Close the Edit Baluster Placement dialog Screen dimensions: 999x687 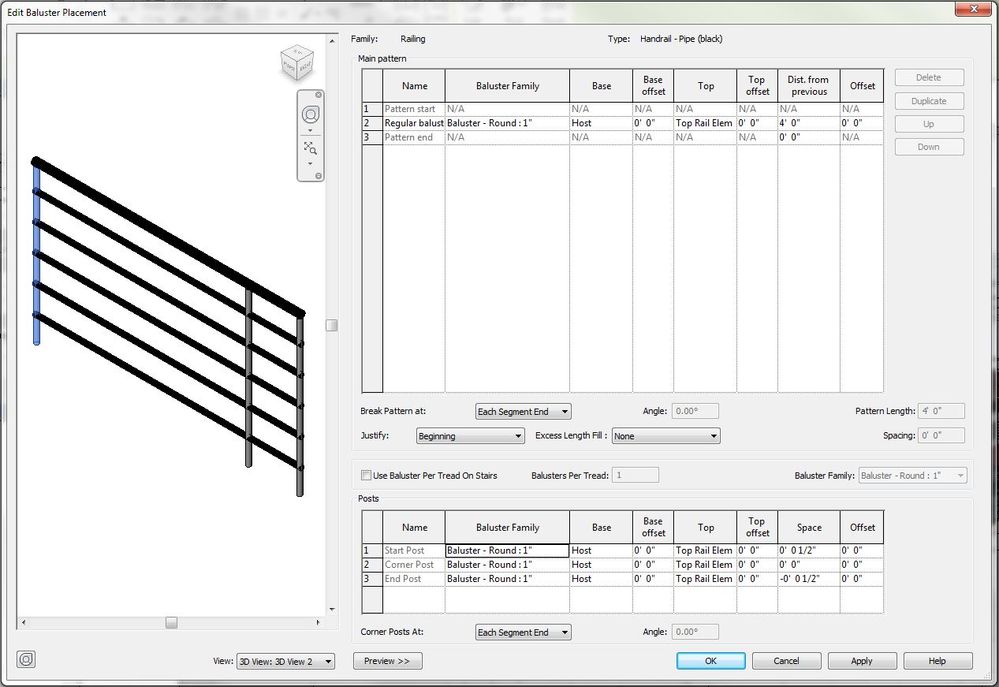(974, 9)
